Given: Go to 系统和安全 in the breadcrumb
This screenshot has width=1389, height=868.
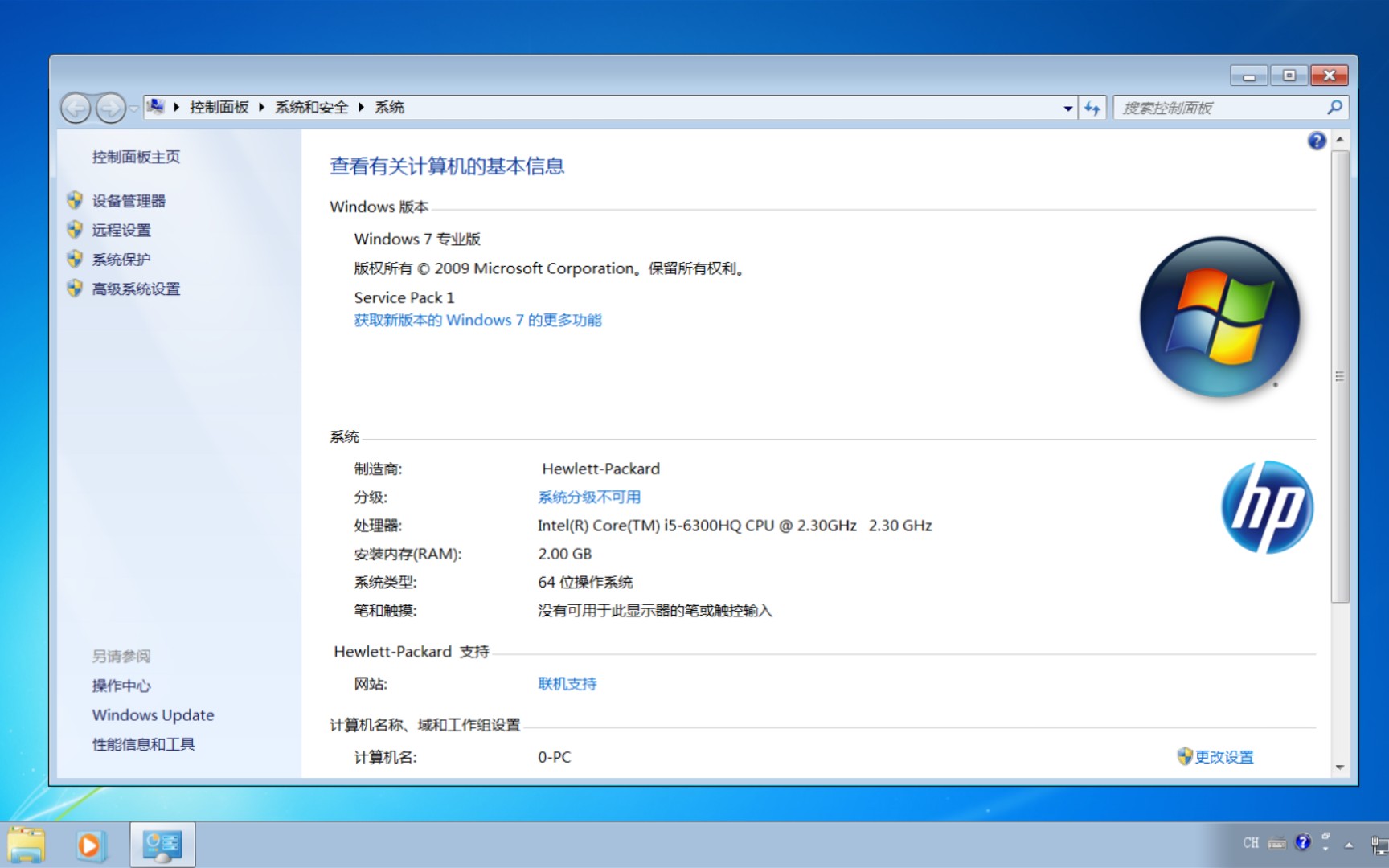Looking at the screenshot, I should 311,107.
